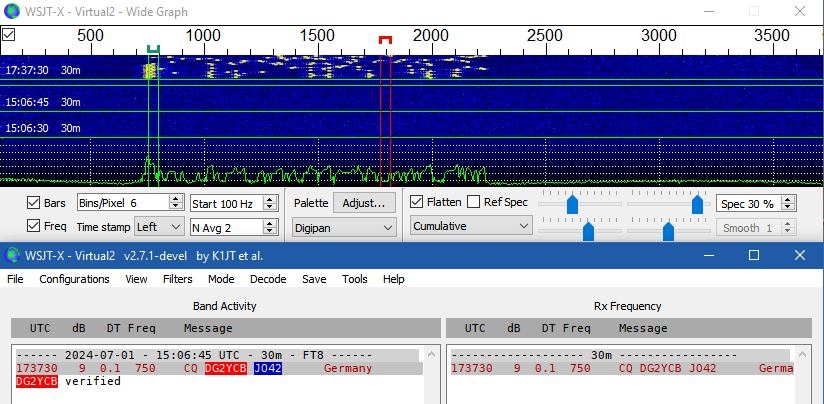Click the Germany country label in Band Activity
The width and height of the screenshot is (824, 404).
[348, 368]
